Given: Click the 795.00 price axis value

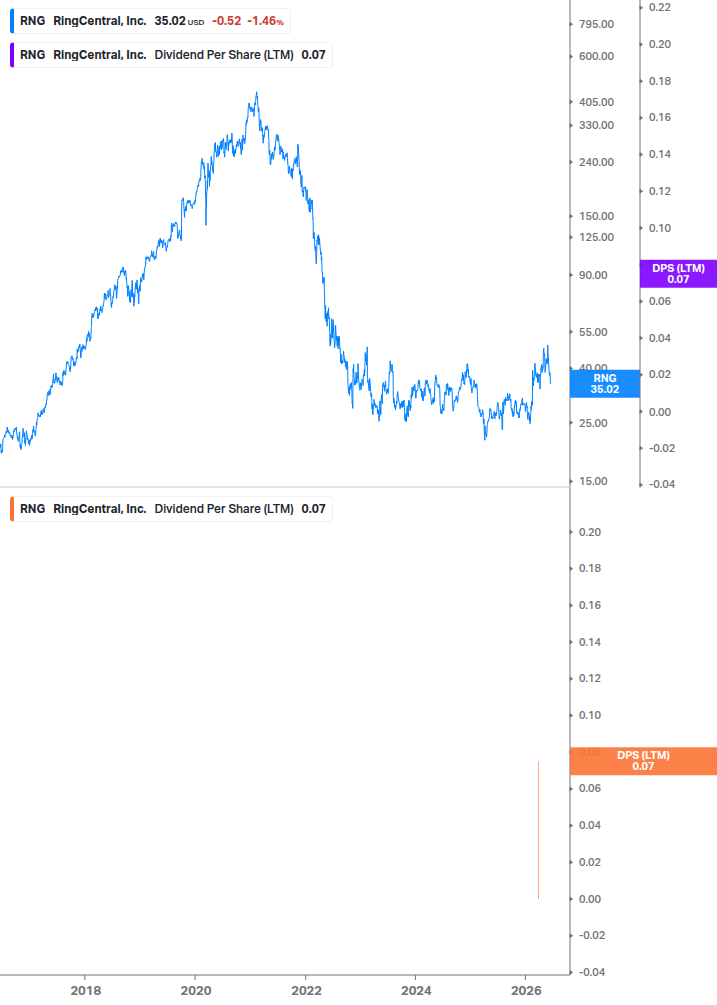Looking at the screenshot, I should click(x=596, y=24).
